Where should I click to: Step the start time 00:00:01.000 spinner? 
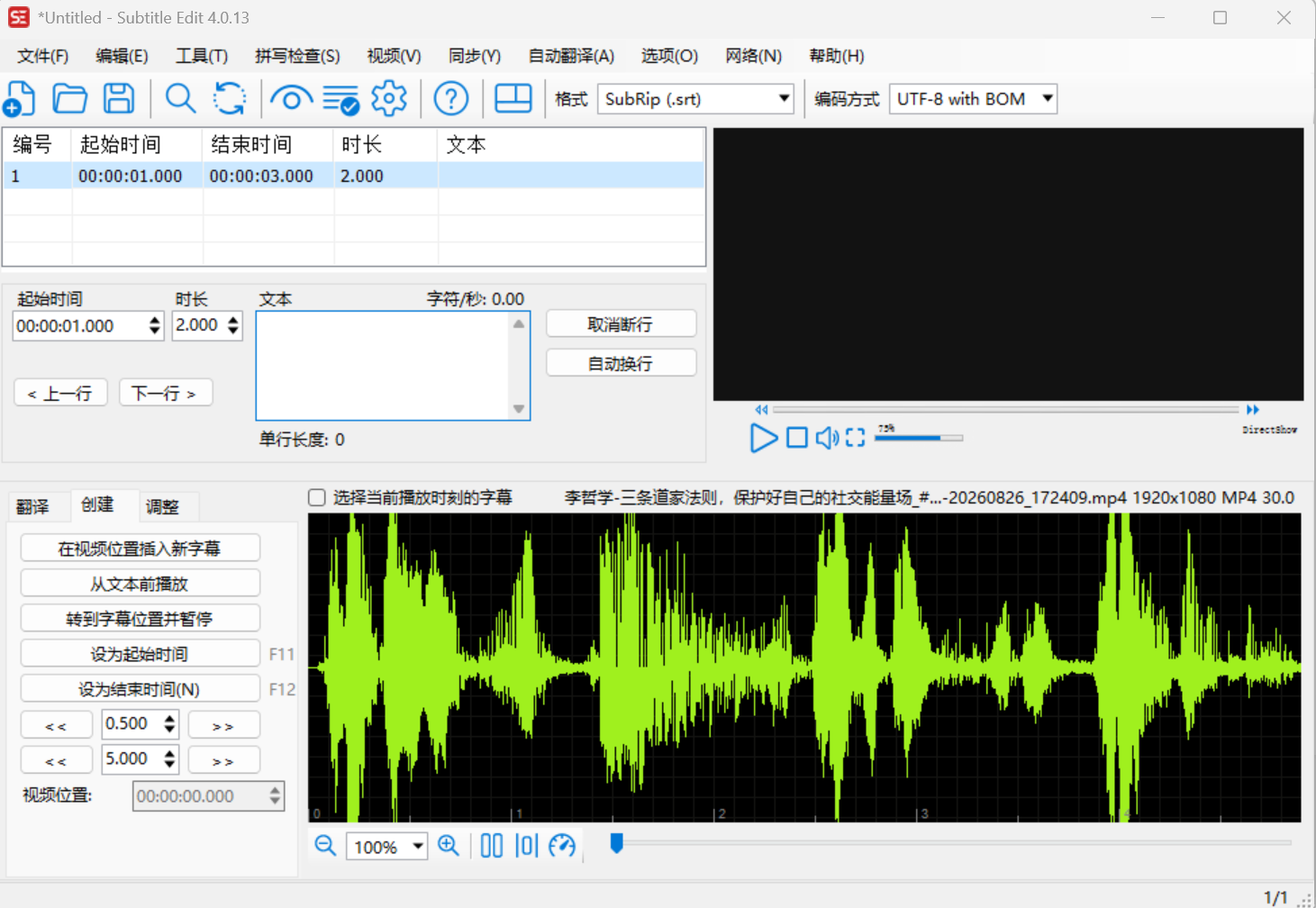(x=155, y=325)
